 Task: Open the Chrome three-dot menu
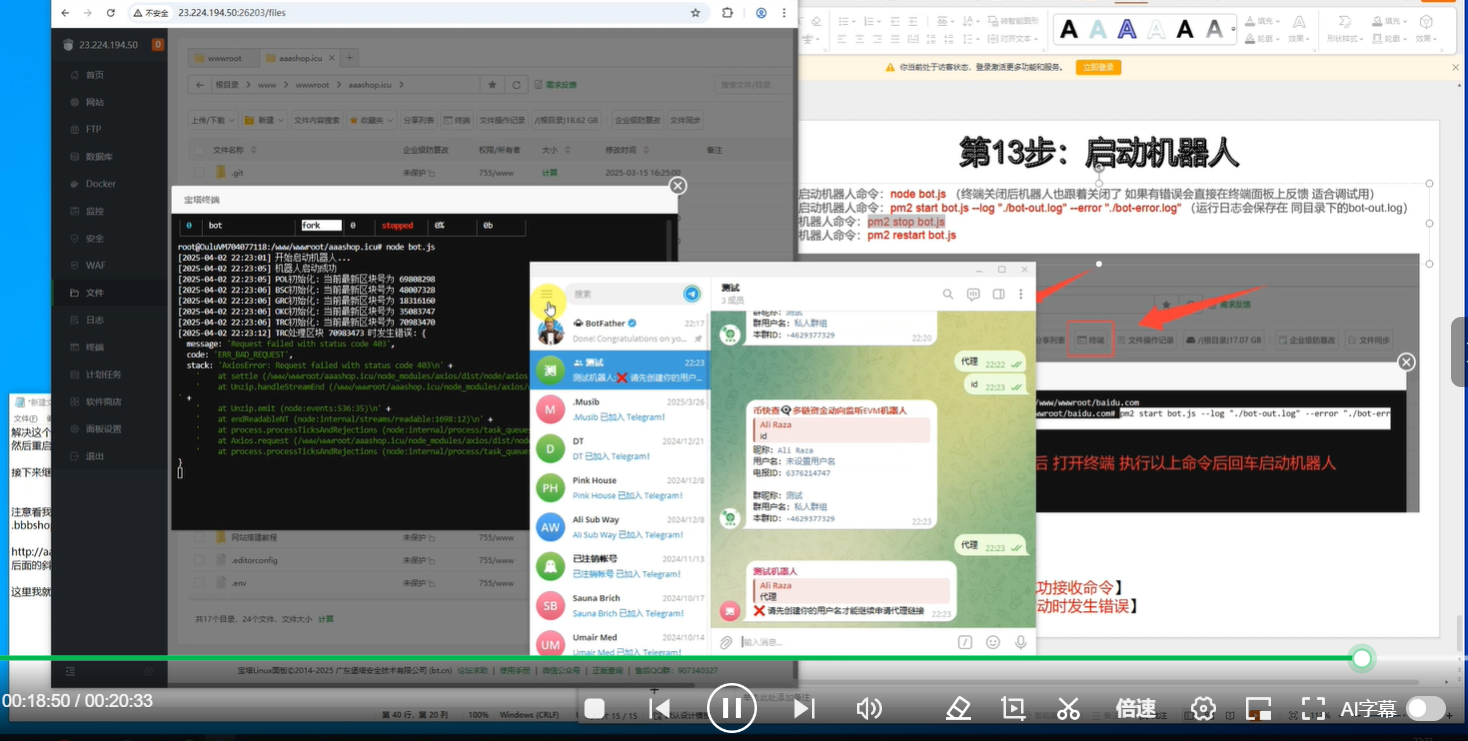pos(785,13)
